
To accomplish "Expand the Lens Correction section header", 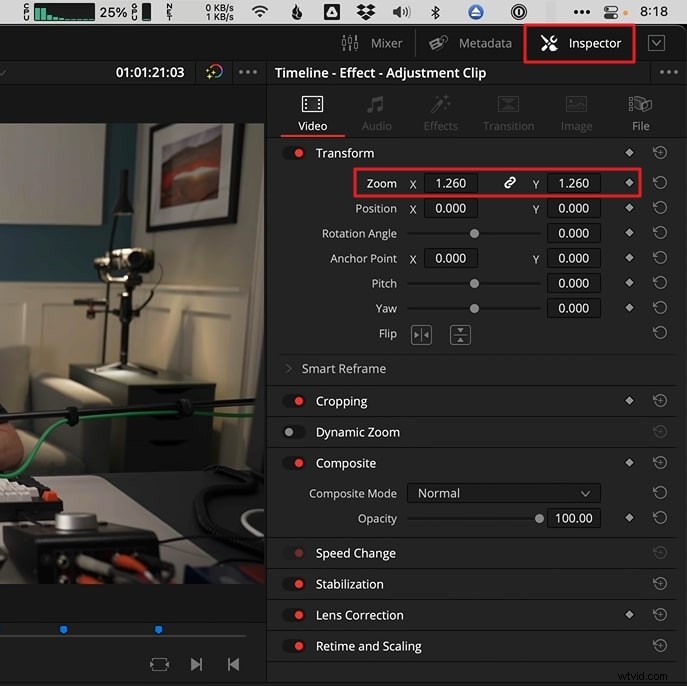I will coord(359,615).
